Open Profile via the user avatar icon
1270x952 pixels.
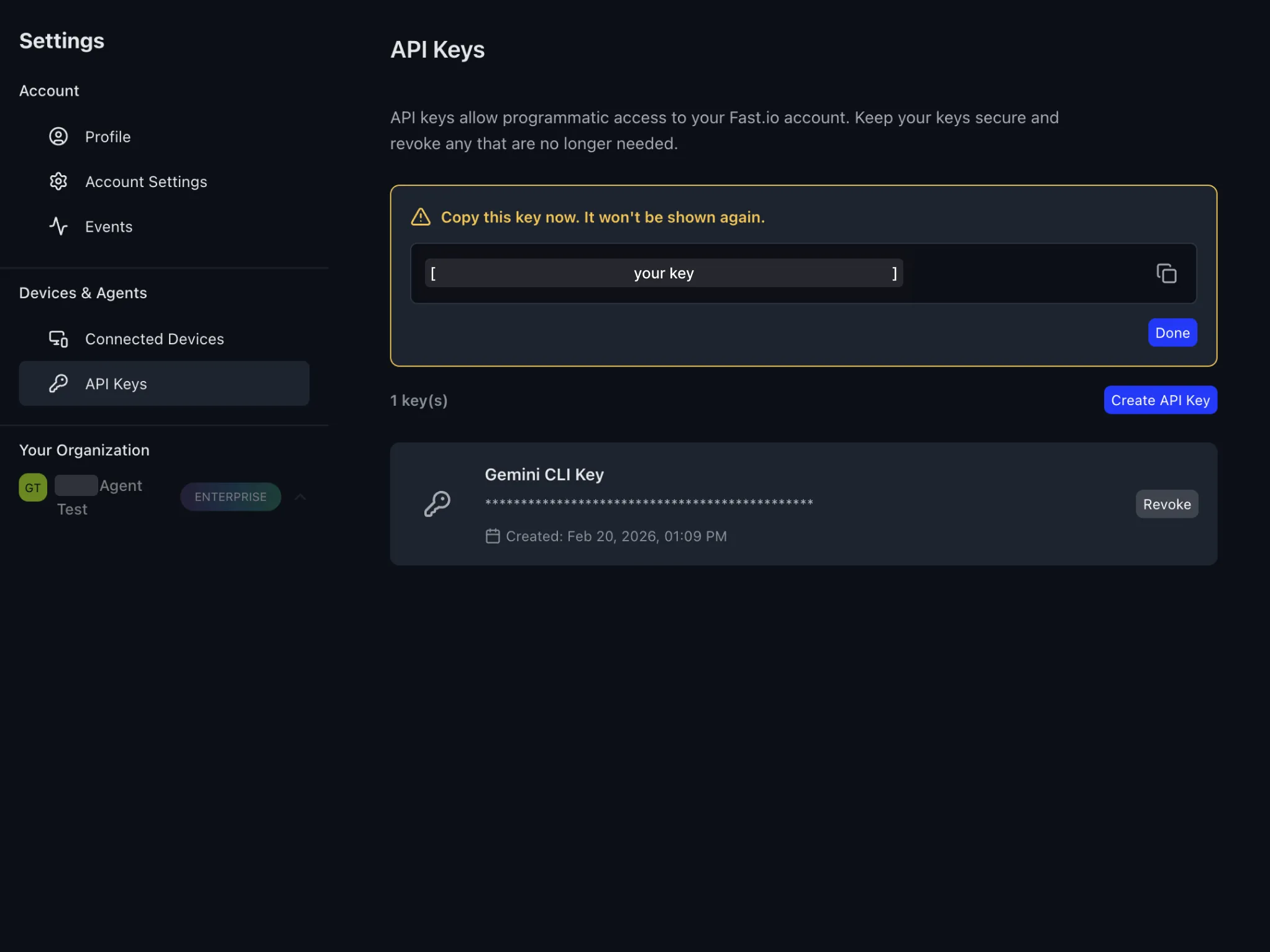pyautogui.click(x=58, y=136)
